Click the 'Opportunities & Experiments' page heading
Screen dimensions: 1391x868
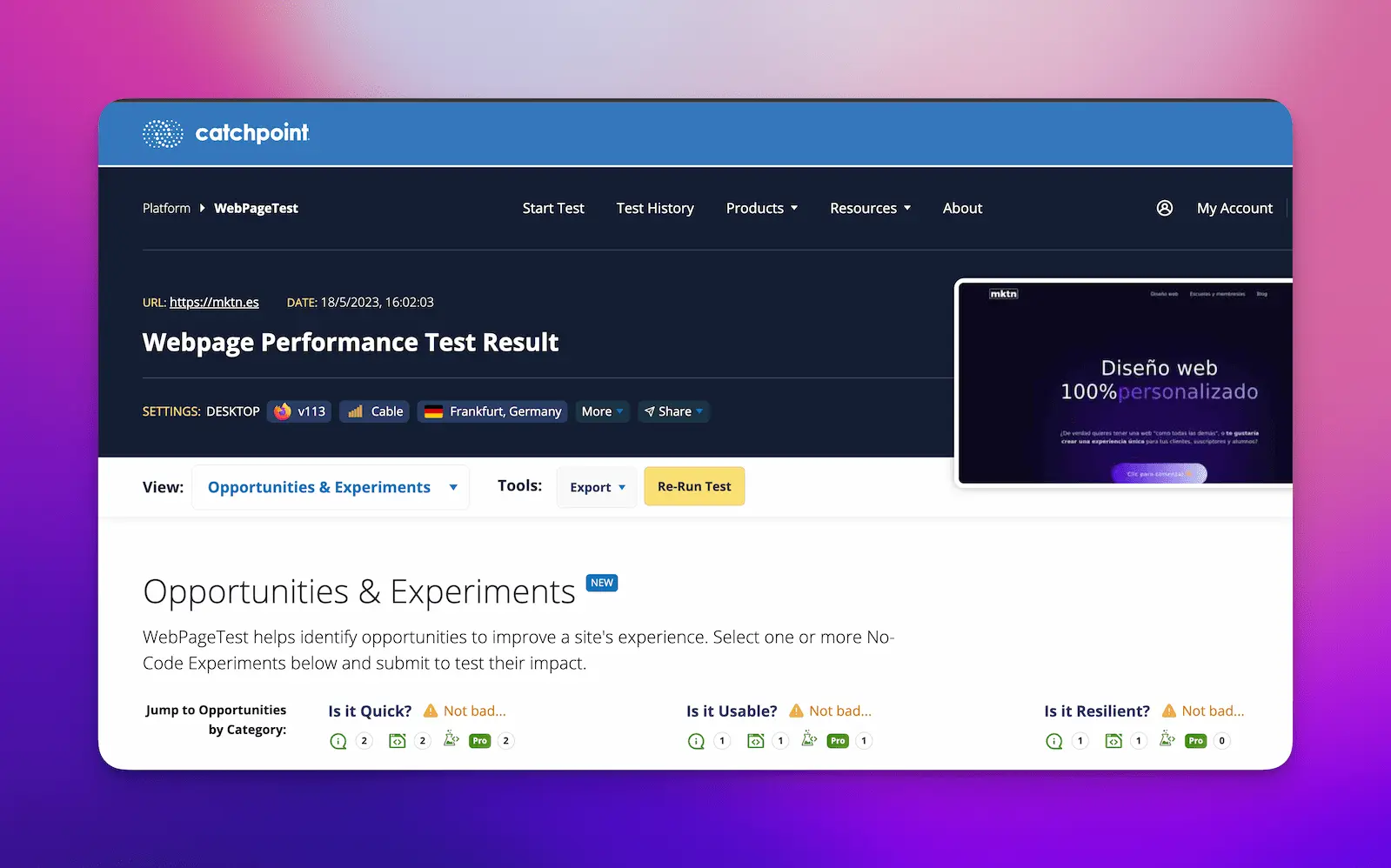pos(359,591)
